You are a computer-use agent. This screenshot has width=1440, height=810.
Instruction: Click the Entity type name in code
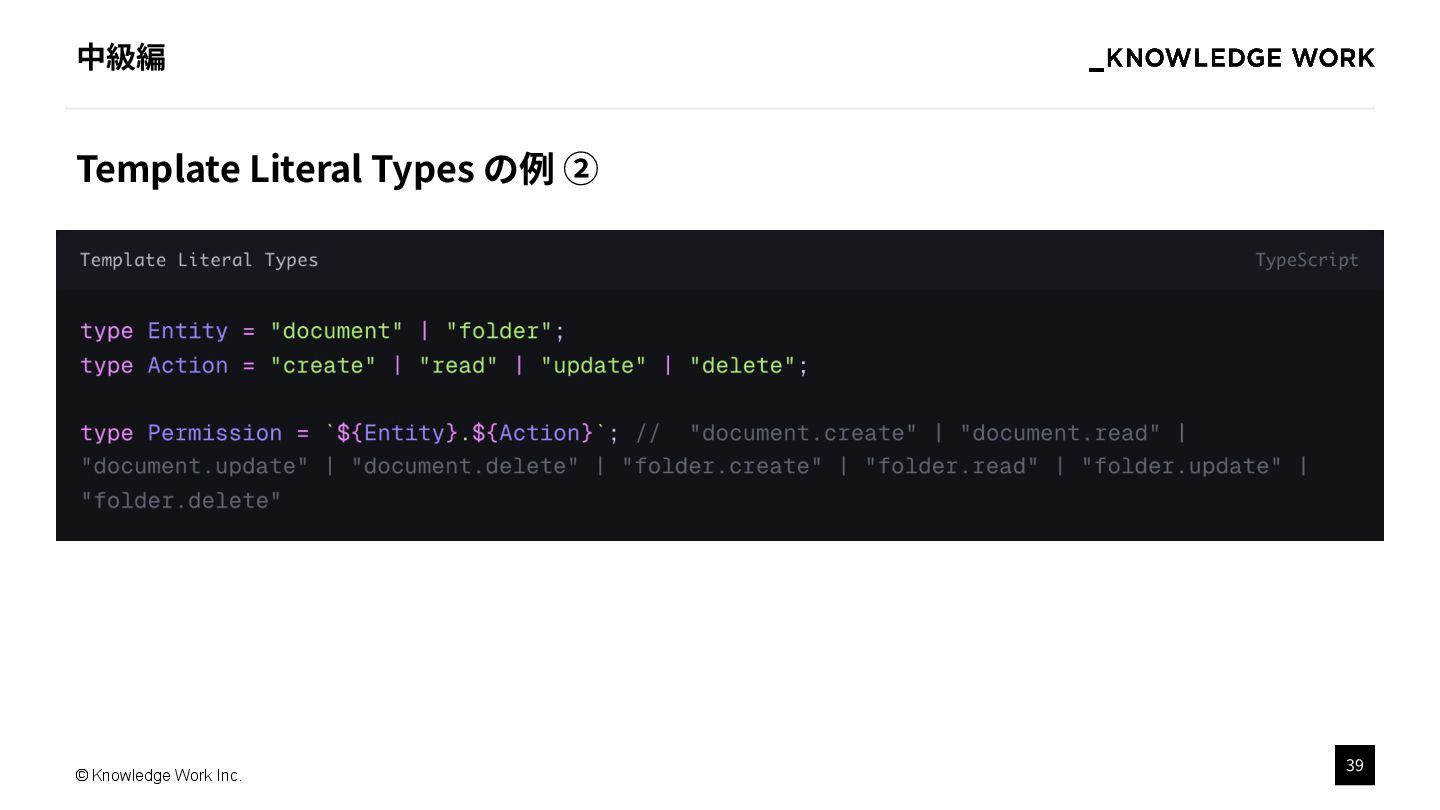point(188,331)
